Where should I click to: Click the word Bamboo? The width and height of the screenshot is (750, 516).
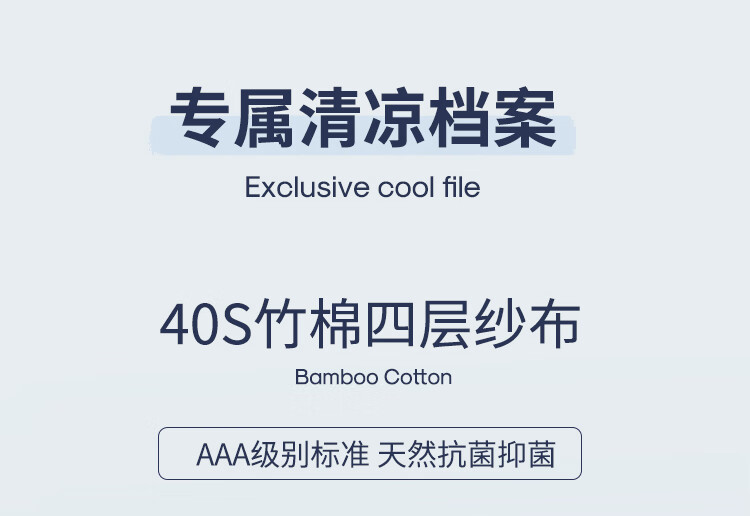click(x=337, y=377)
